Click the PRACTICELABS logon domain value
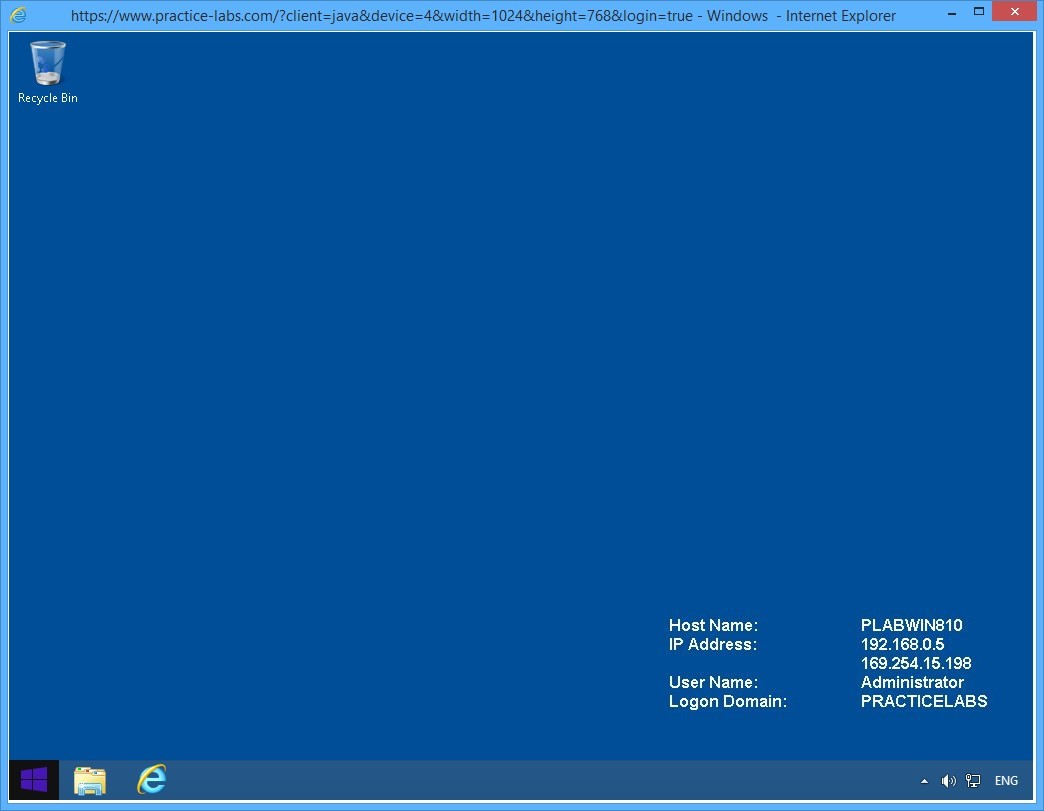 coord(923,702)
